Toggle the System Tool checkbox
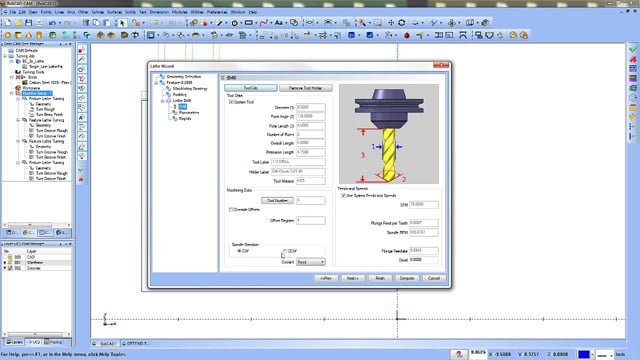 coord(231,102)
